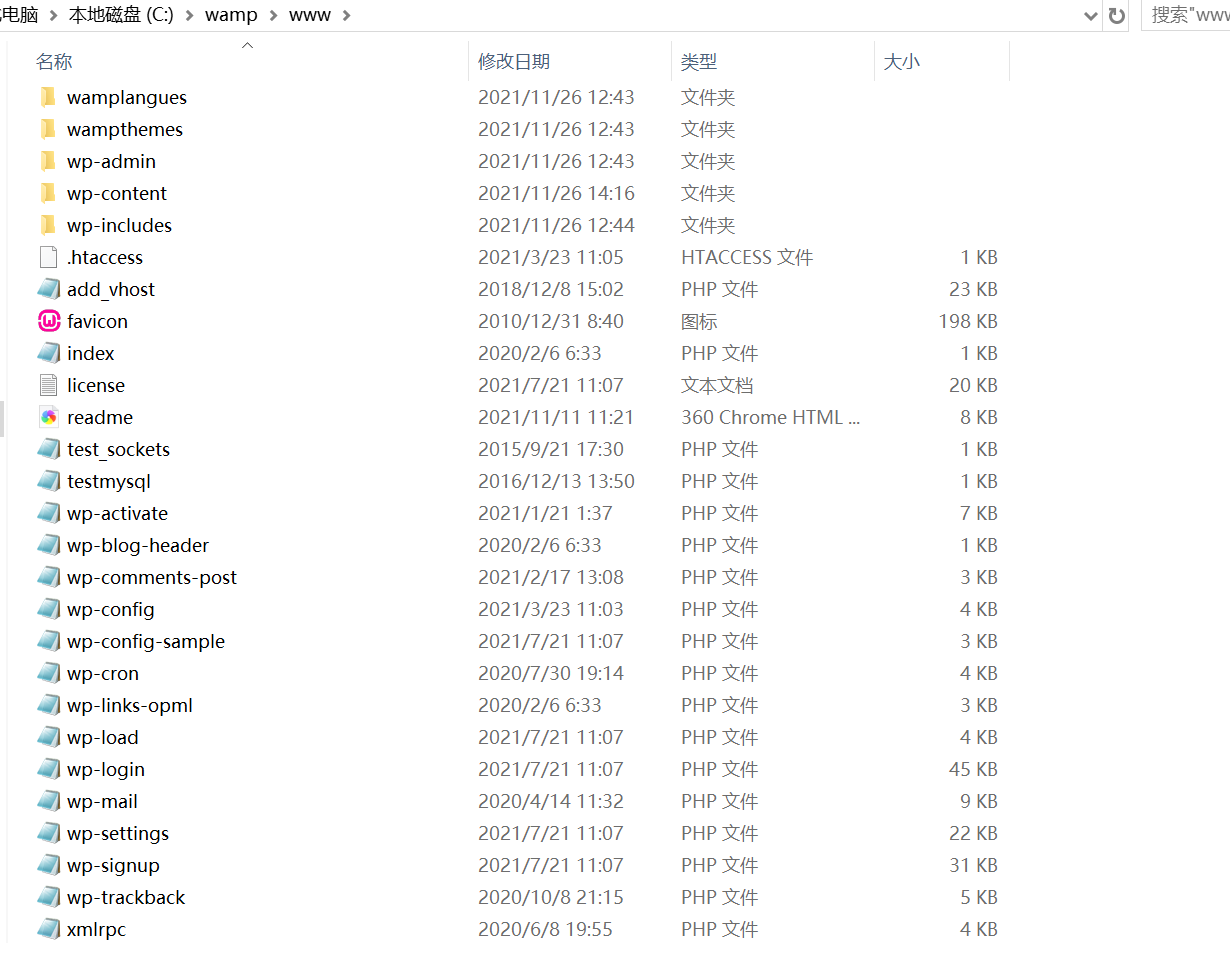The width and height of the screenshot is (1230, 956).
Task: Sort files by 修改日期 column
Action: [x=514, y=62]
